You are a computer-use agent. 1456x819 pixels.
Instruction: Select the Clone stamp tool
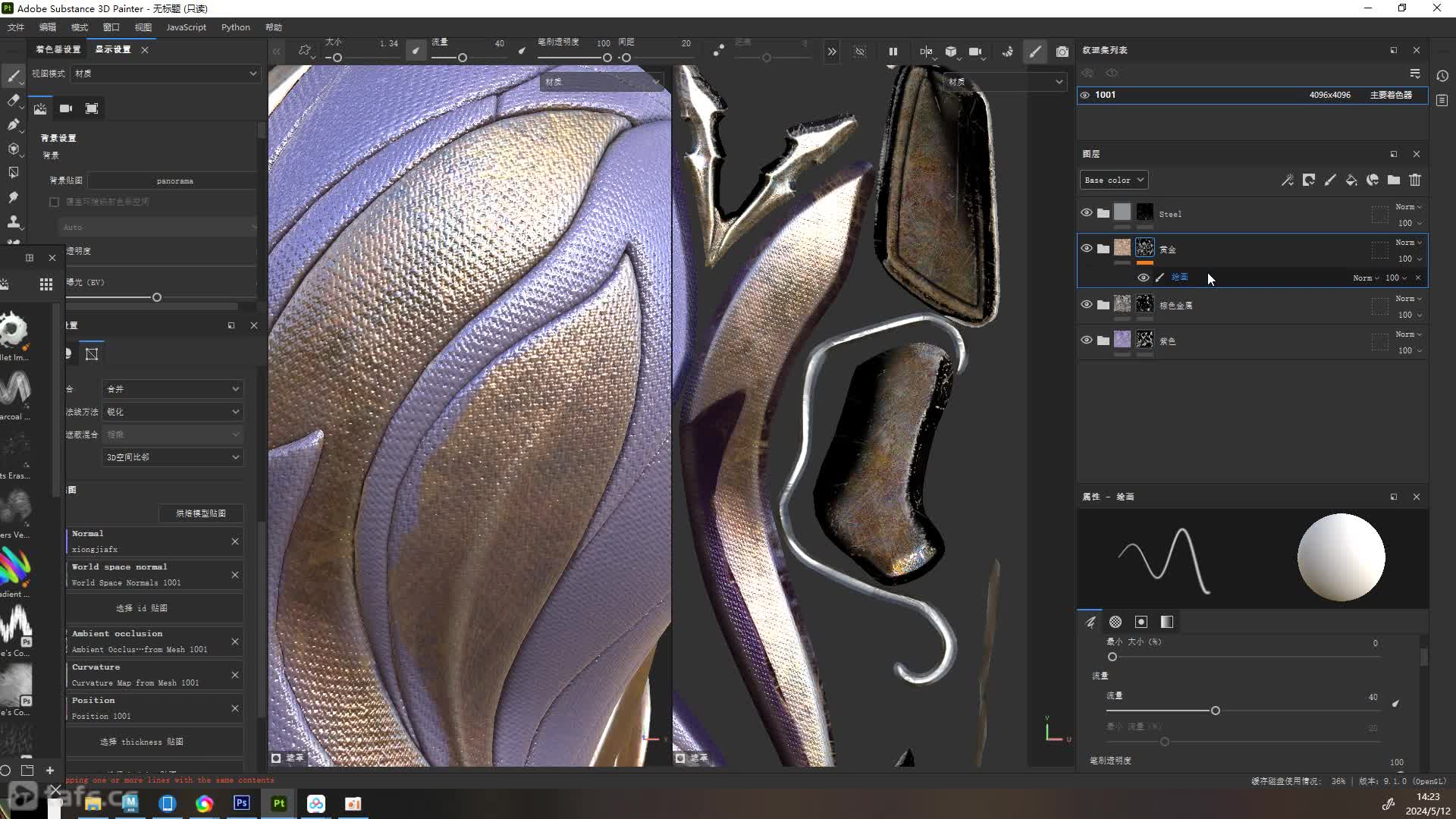pyautogui.click(x=13, y=221)
